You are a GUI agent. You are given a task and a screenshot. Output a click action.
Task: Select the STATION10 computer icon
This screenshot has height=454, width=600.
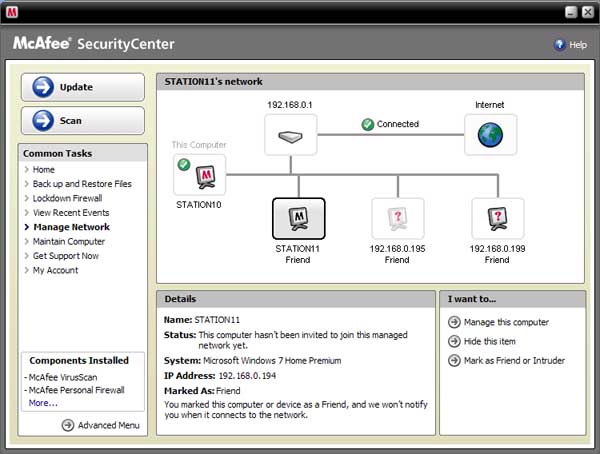(x=200, y=175)
